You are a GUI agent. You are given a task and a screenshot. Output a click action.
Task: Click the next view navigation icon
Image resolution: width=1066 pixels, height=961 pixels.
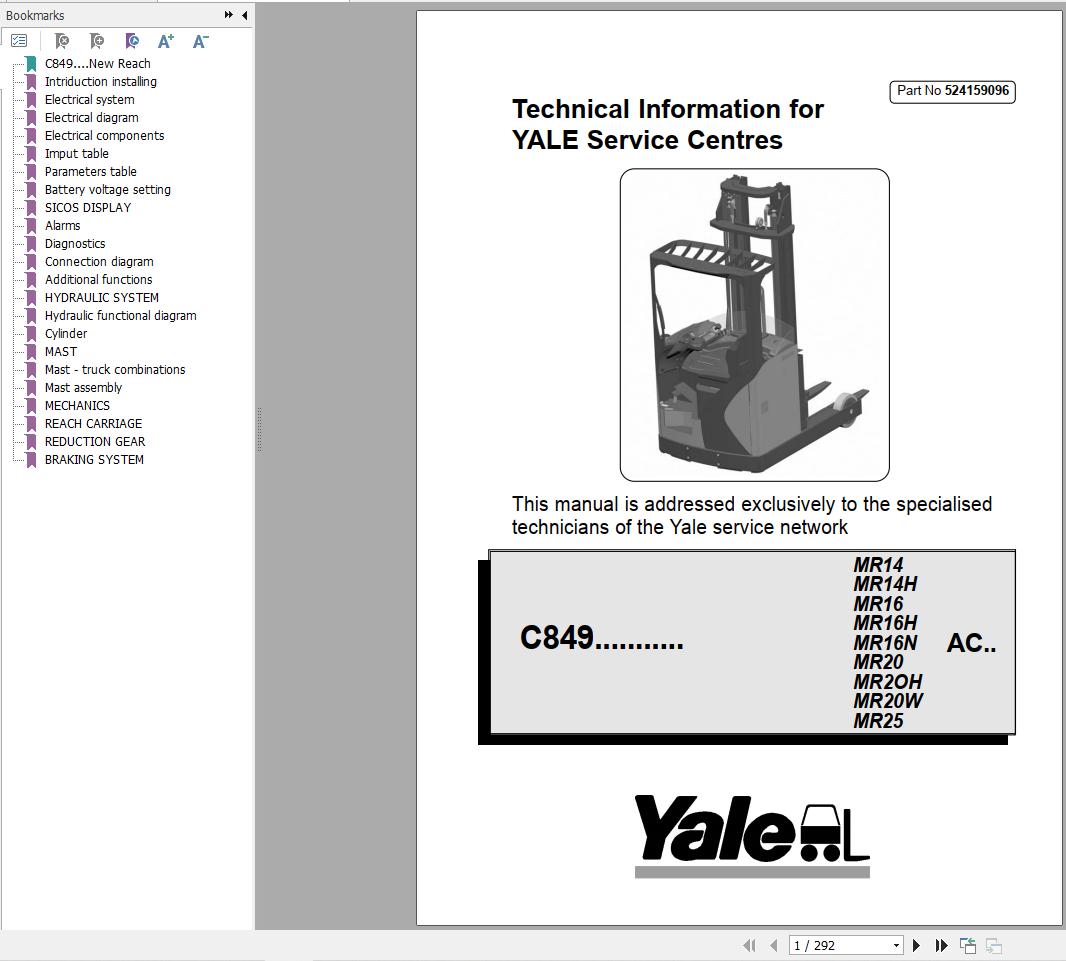click(994, 945)
